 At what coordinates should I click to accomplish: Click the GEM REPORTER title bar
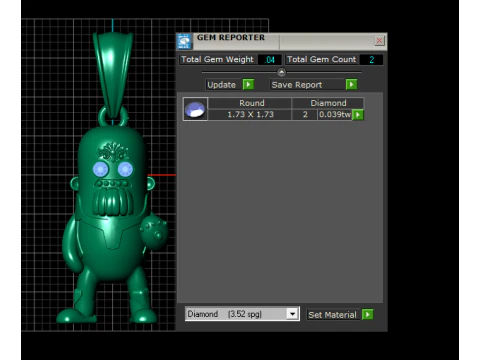(x=282, y=41)
